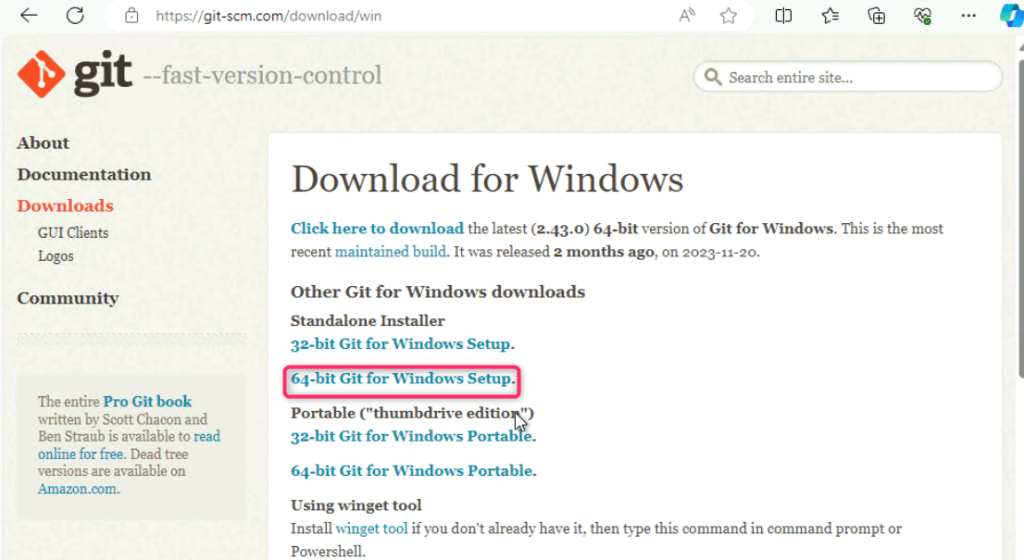
Task: Click the browser Back arrow
Action: 29,16
